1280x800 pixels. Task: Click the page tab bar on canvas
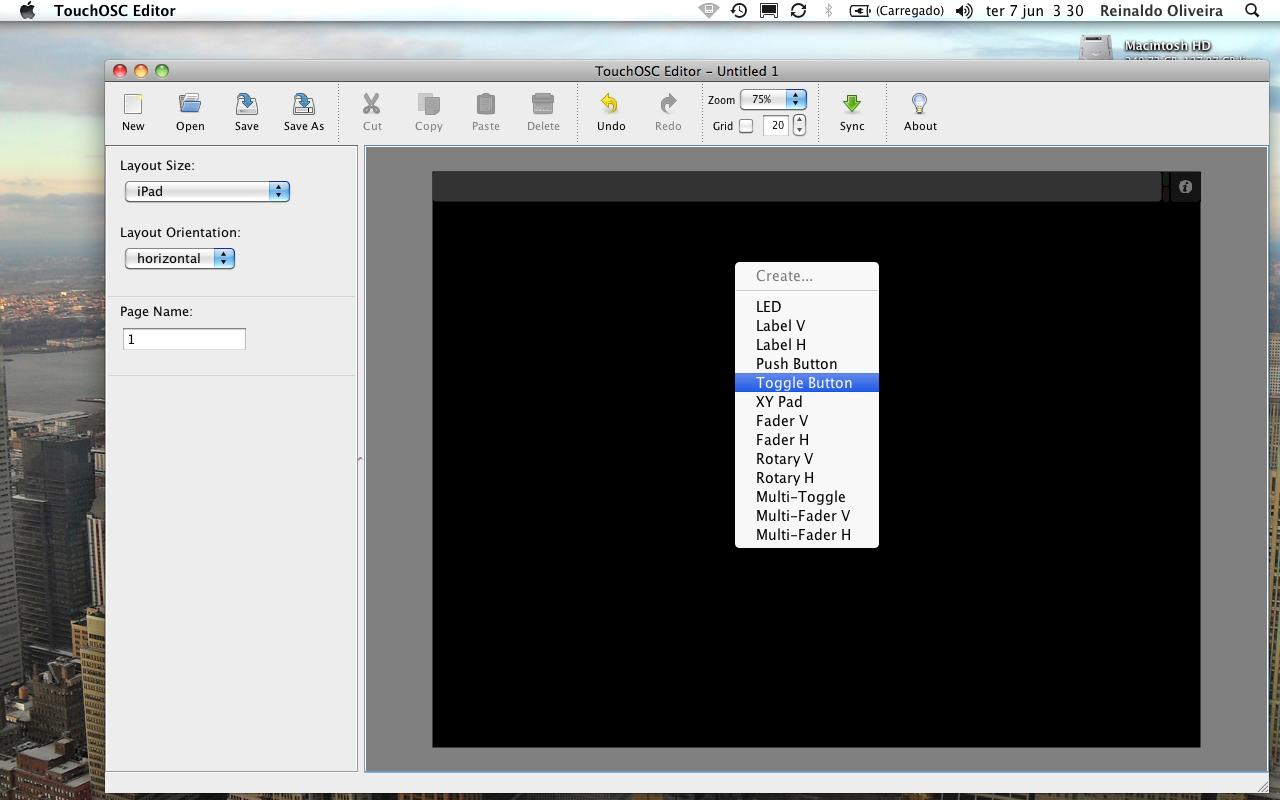796,187
